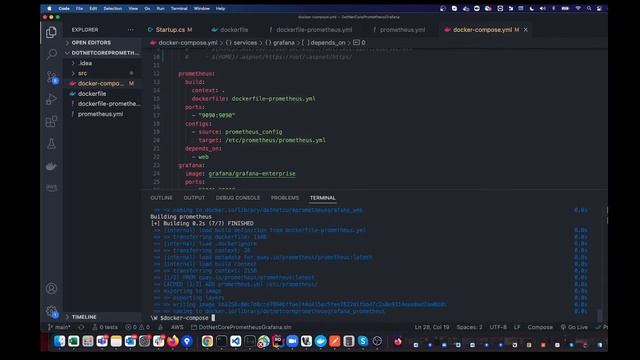Open Source Control view in activity bar
The height and width of the screenshot is (360, 640).
(x=51, y=77)
